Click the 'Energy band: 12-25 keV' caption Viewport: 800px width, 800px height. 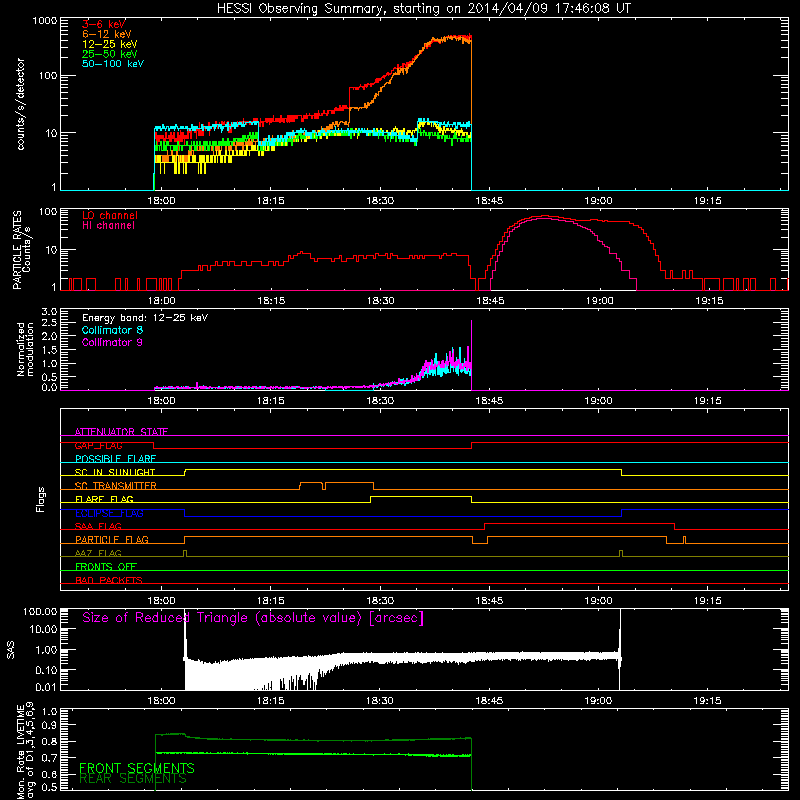pyautogui.click(x=145, y=318)
